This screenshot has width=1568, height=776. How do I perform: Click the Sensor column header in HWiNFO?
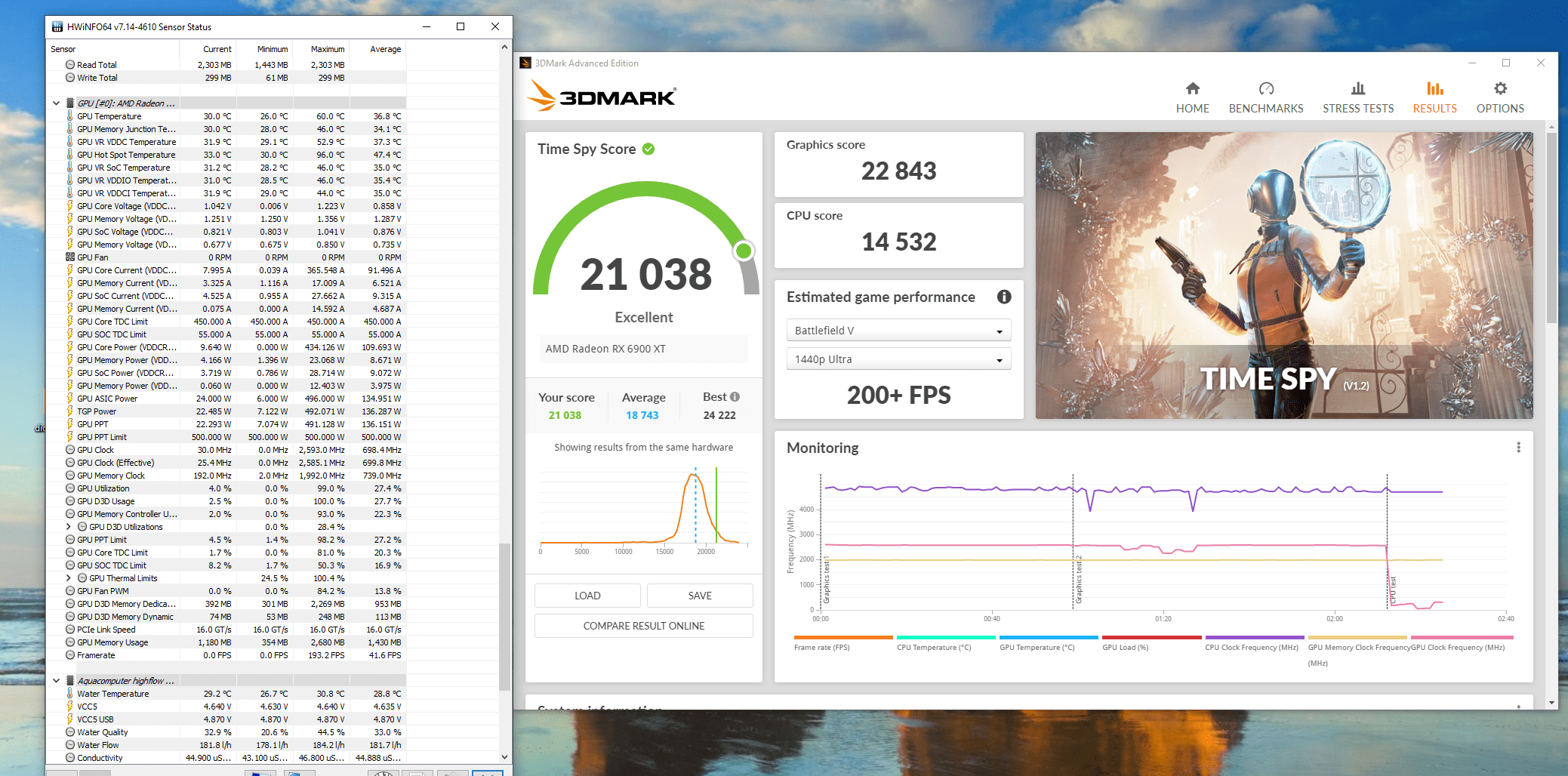113,49
